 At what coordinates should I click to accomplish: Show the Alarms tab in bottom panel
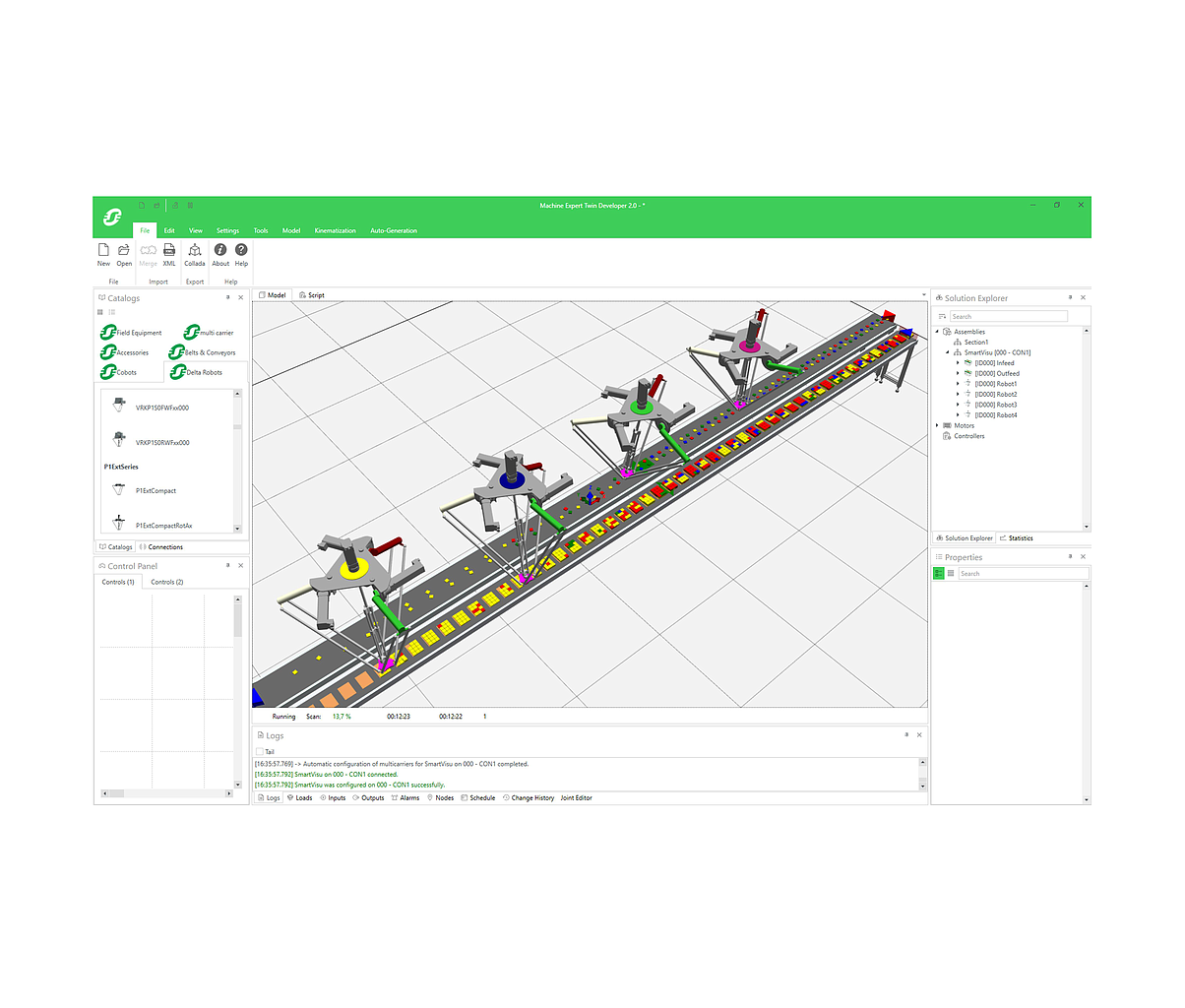click(405, 798)
